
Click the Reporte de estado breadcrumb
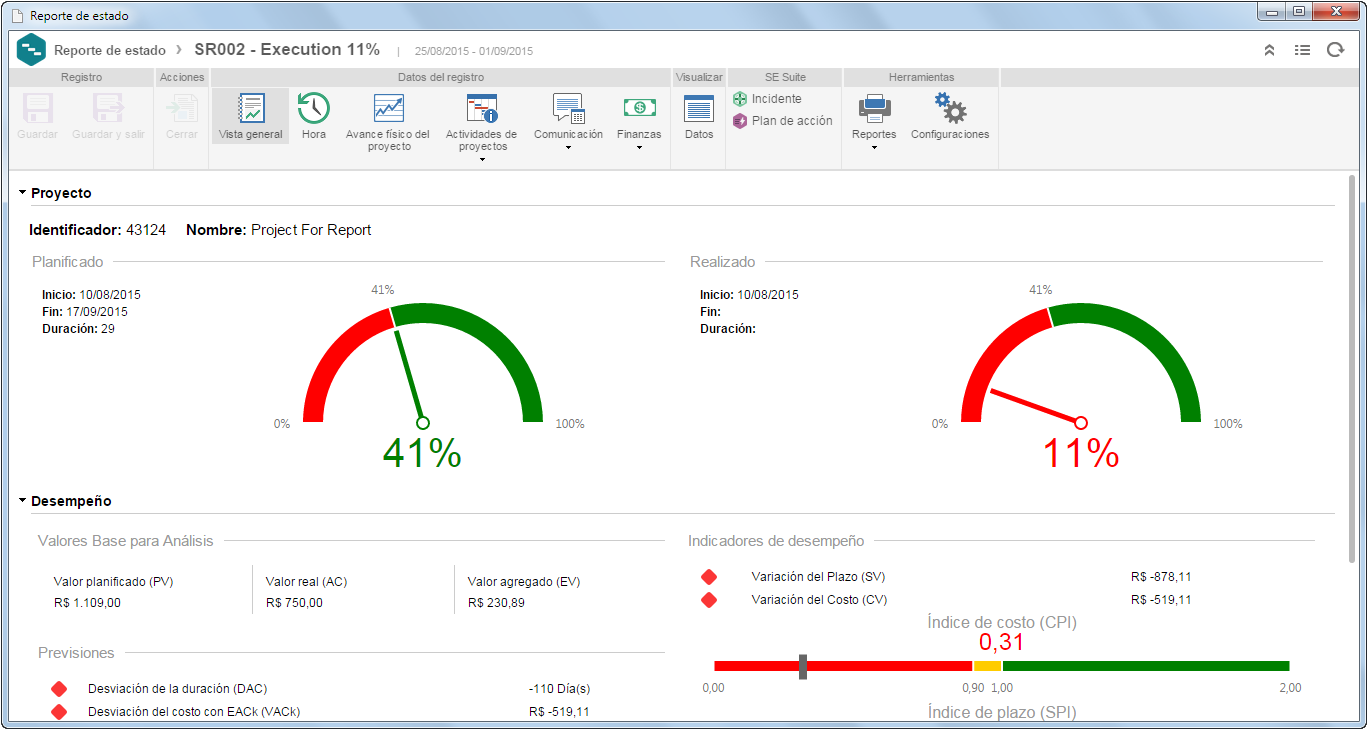[x=110, y=50]
